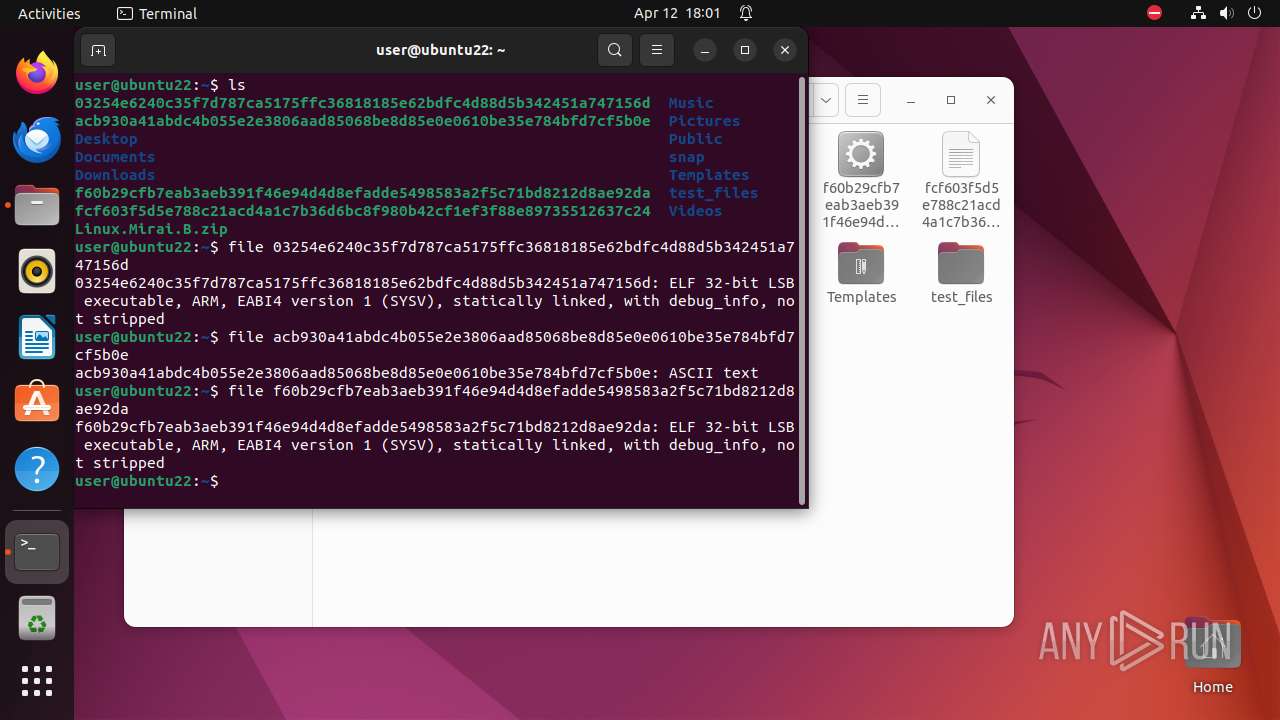Open the clock calendar Apr 12 18:01
The image size is (1280, 720).
click(x=677, y=14)
